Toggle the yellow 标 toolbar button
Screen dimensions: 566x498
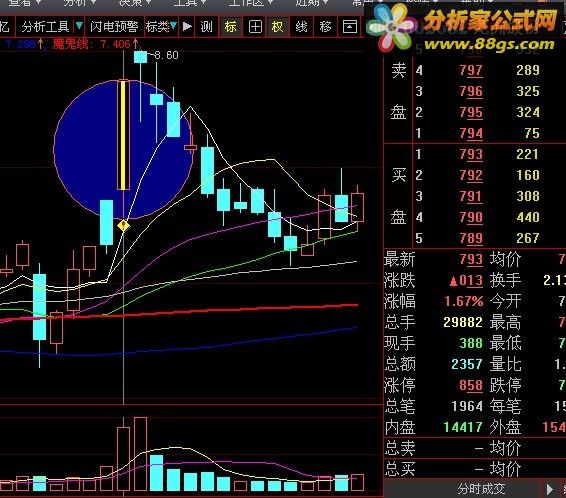[231, 27]
